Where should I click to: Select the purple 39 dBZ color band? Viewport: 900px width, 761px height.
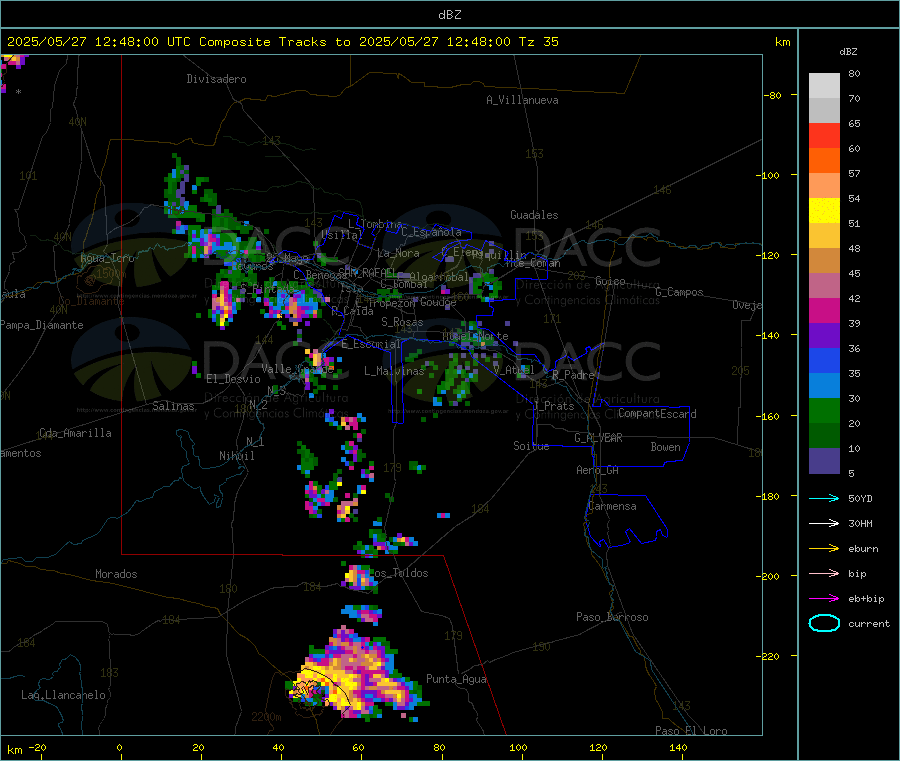tap(824, 336)
